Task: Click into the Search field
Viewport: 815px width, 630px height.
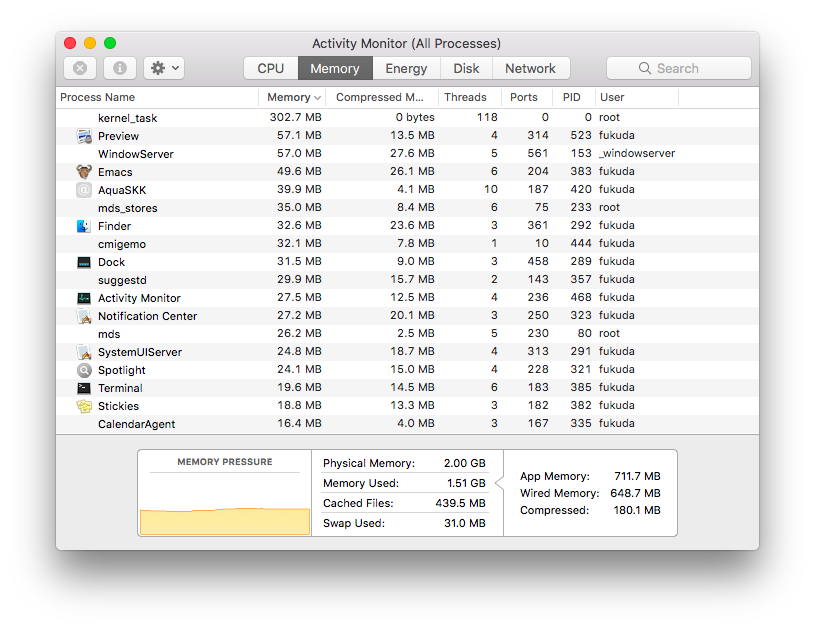Action: click(679, 68)
